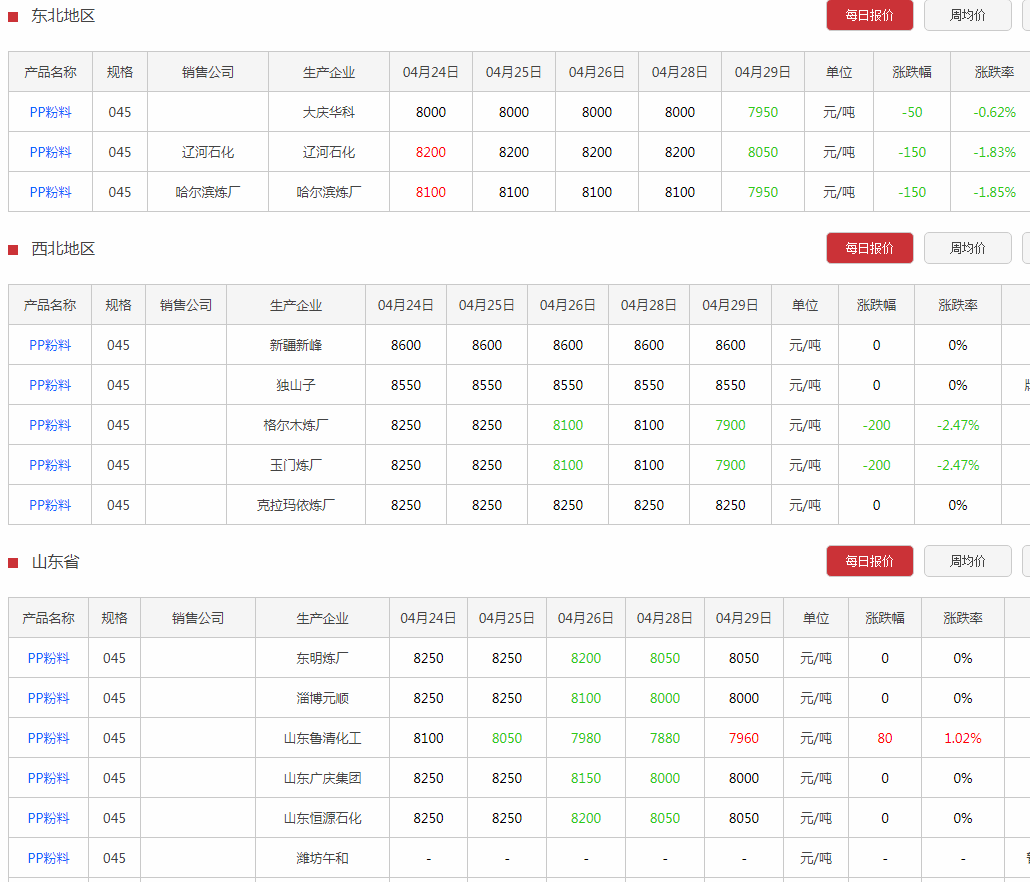Open PP粉料 link in 淄博元顺 row

[x=48, y=699]
